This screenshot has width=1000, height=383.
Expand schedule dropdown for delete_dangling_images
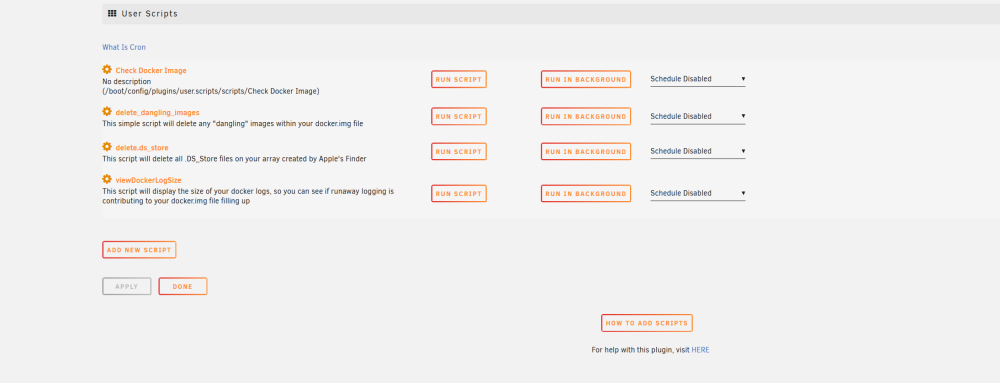[x=698, y=117]
